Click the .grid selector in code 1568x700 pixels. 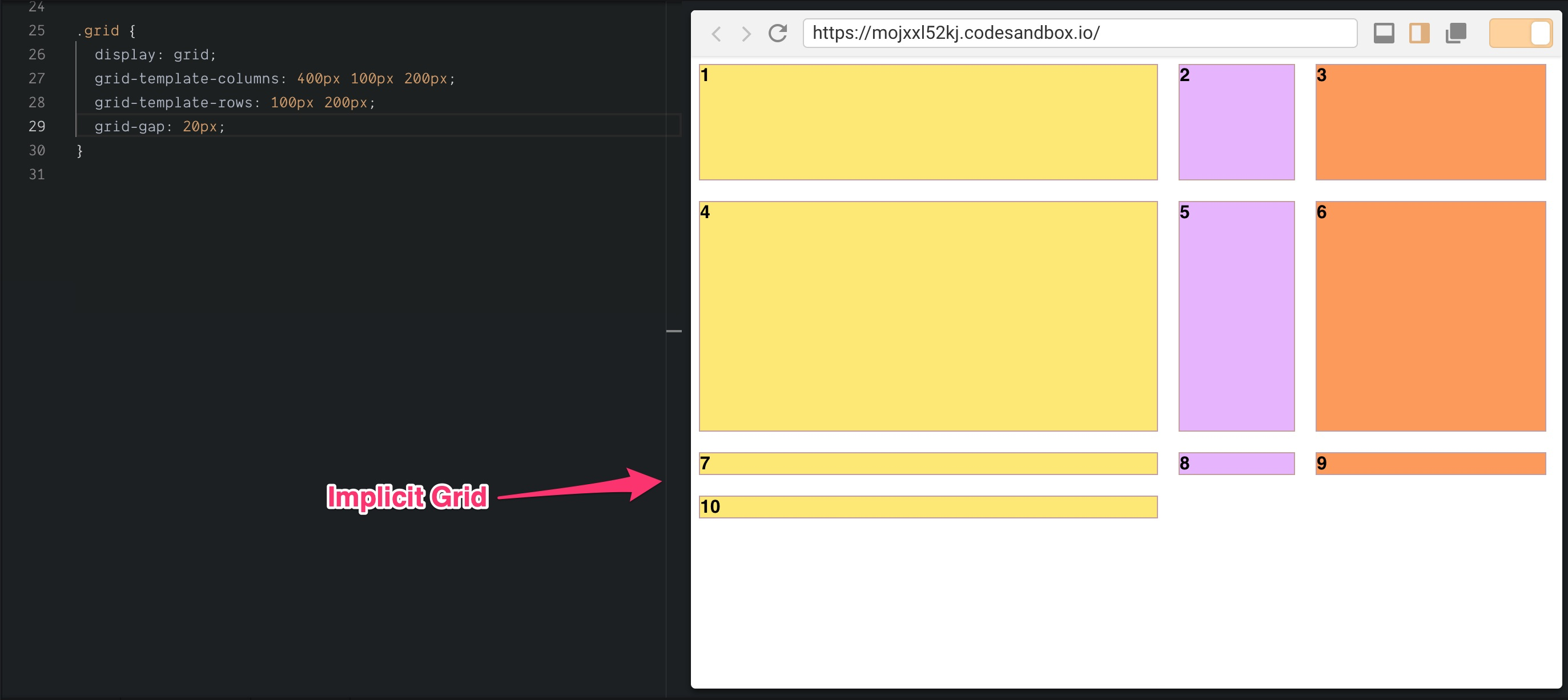98,30
